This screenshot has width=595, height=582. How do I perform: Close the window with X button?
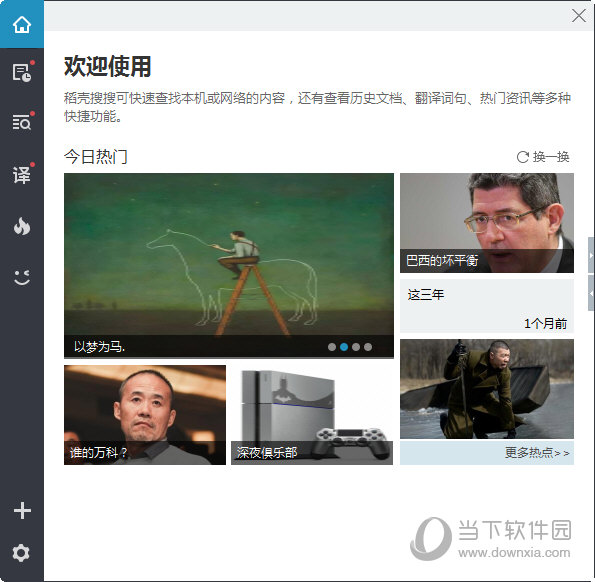579,16
